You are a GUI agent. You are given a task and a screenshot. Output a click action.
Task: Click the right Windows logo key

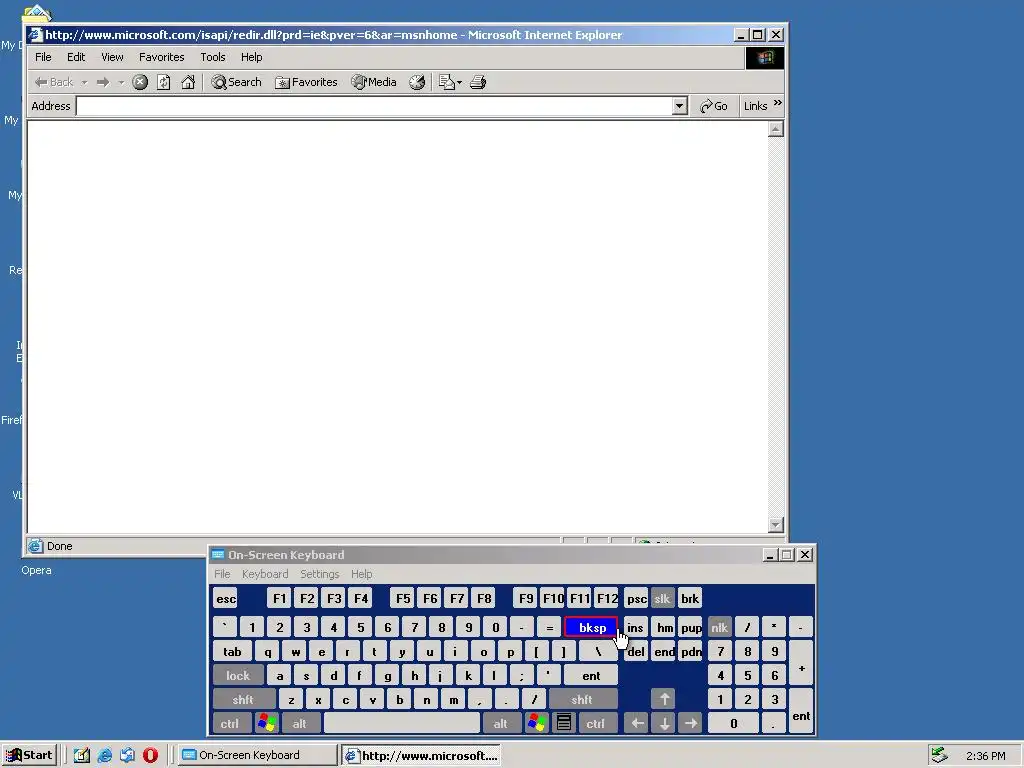point(537,724)
